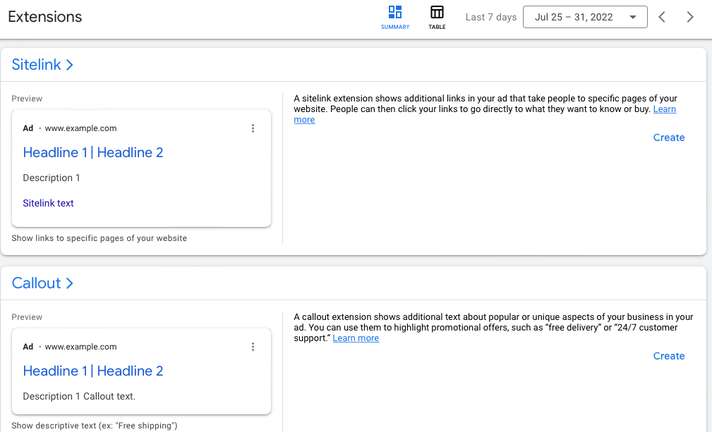Click the Preview label in the Sitelink card

27,99
